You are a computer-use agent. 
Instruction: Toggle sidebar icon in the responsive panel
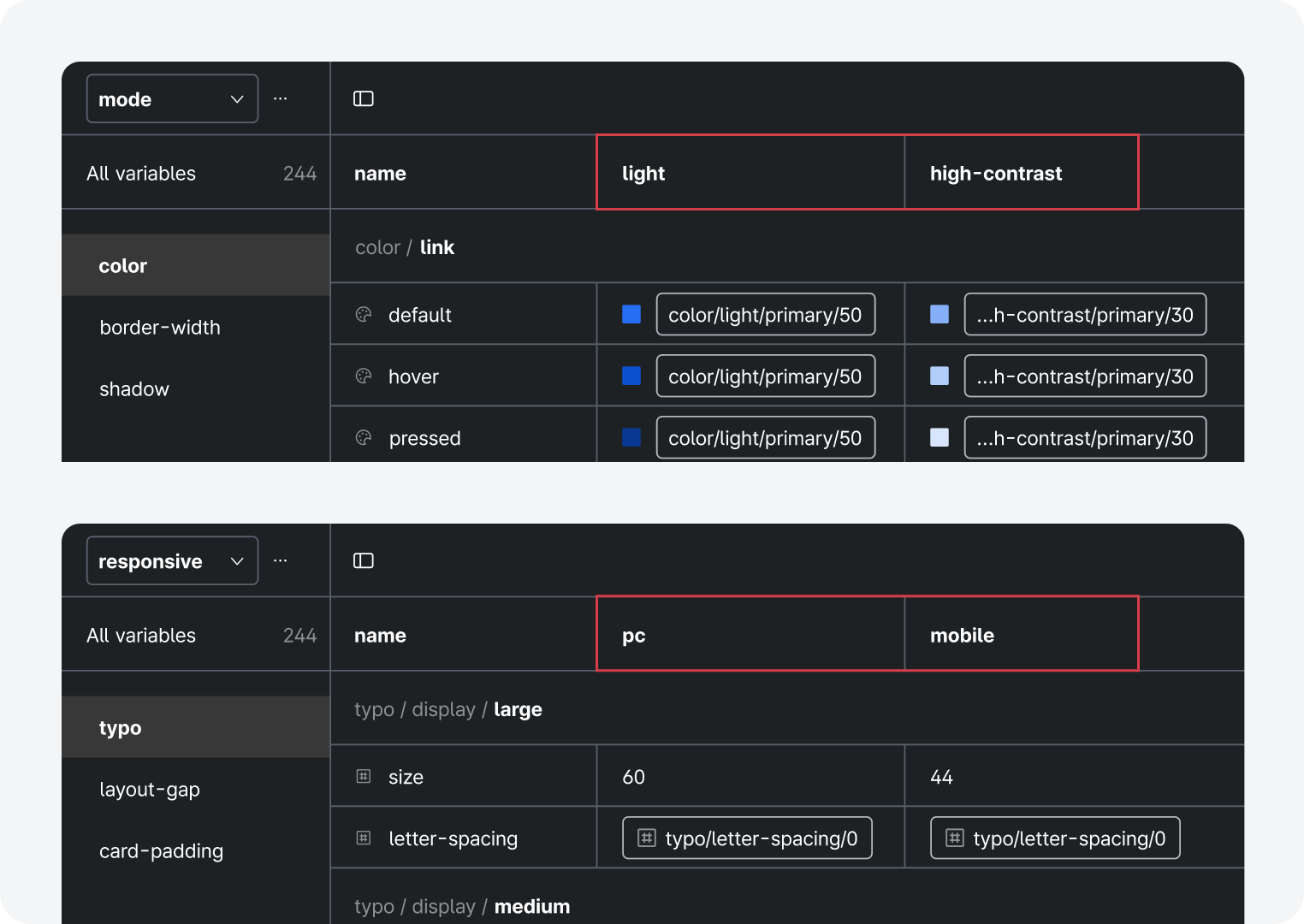pos(364,560)
